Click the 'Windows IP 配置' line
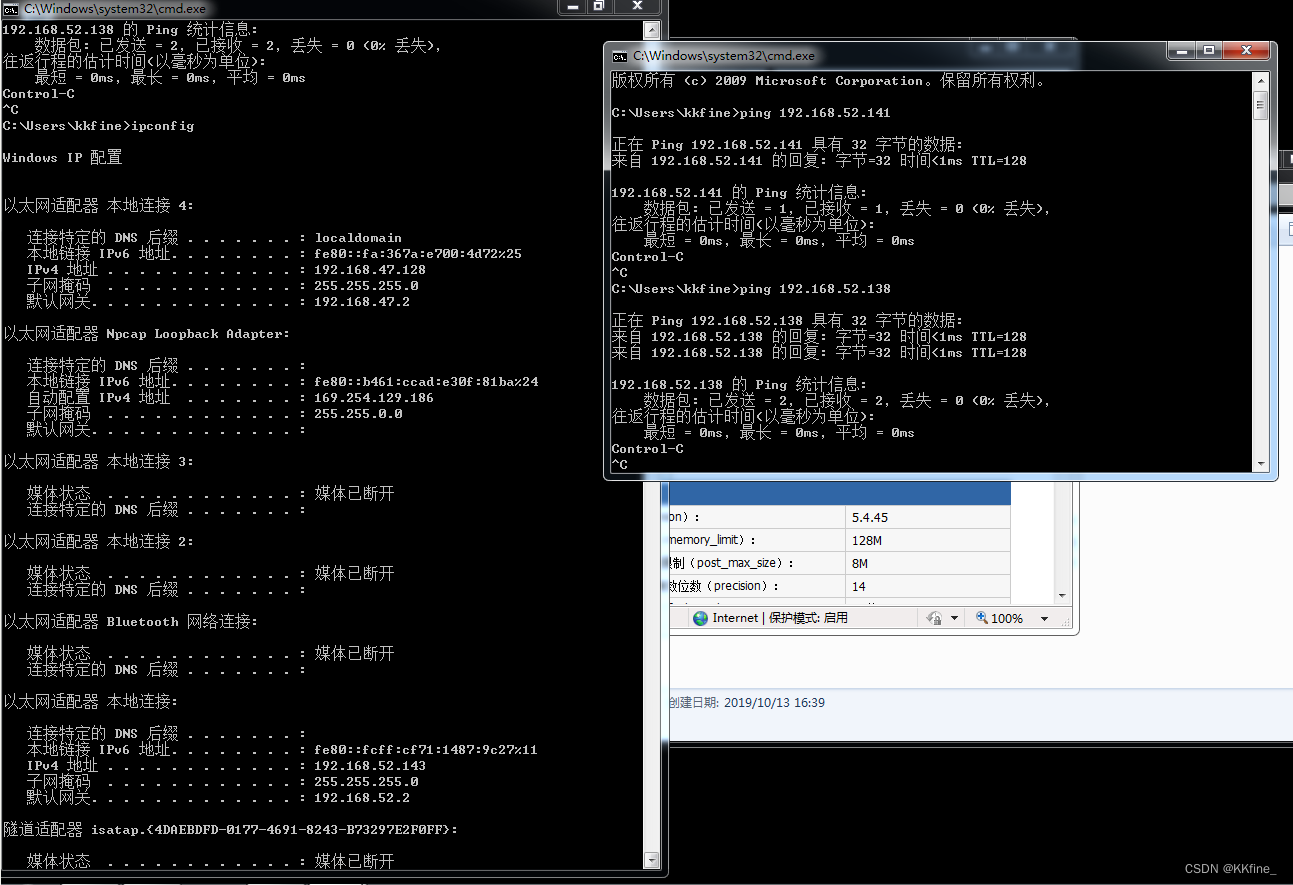 pyautogui.click(x=62, y=158)
